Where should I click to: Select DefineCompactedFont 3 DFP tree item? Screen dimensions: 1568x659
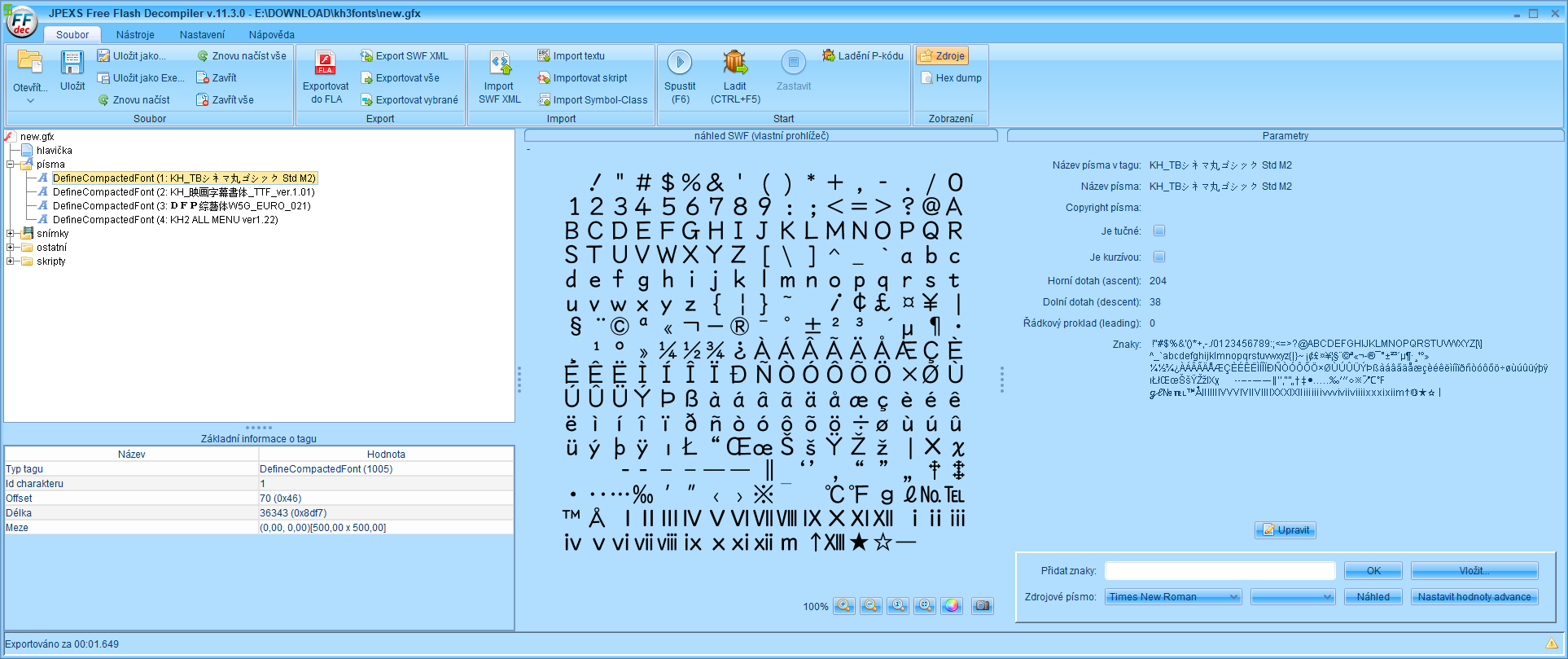click(x=182, y=206)
